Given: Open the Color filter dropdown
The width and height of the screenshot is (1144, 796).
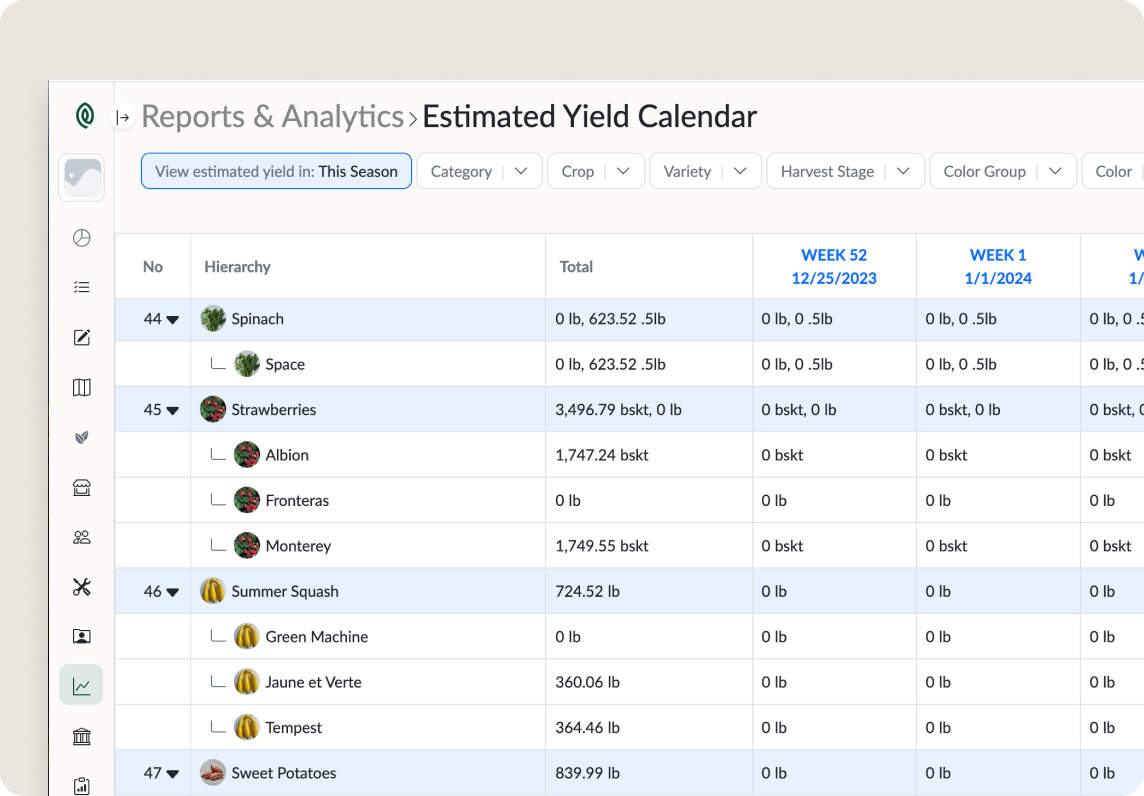Looking at the screenshot, I should (1113, 171).
